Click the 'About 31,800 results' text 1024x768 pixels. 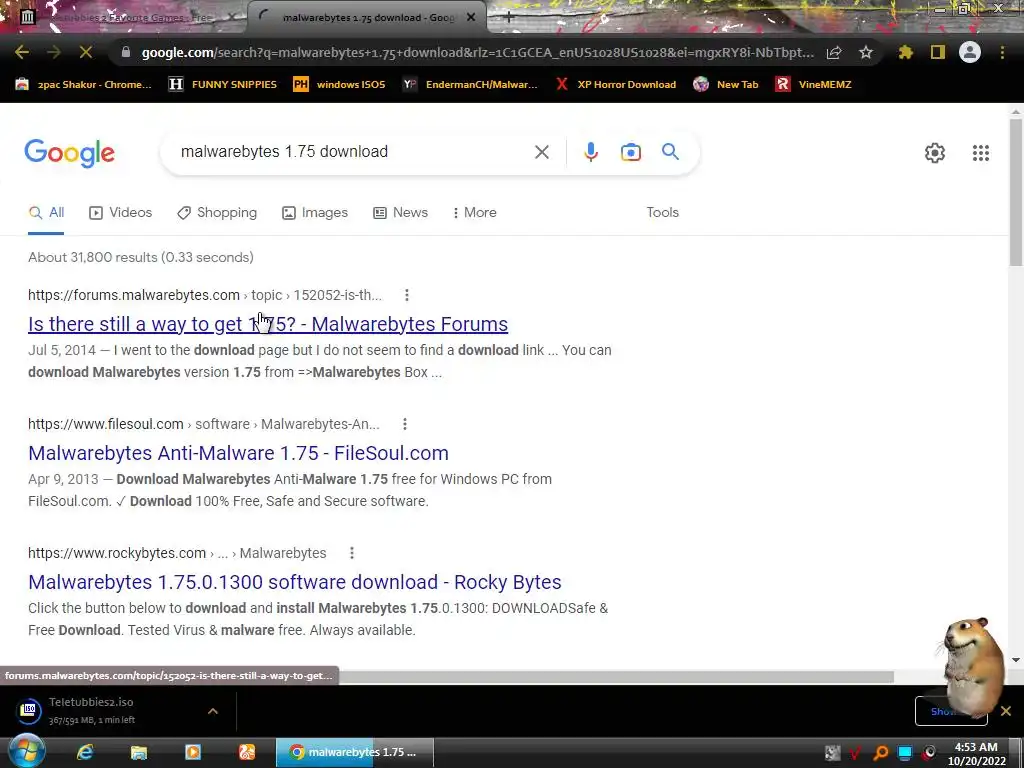point(140,257)
